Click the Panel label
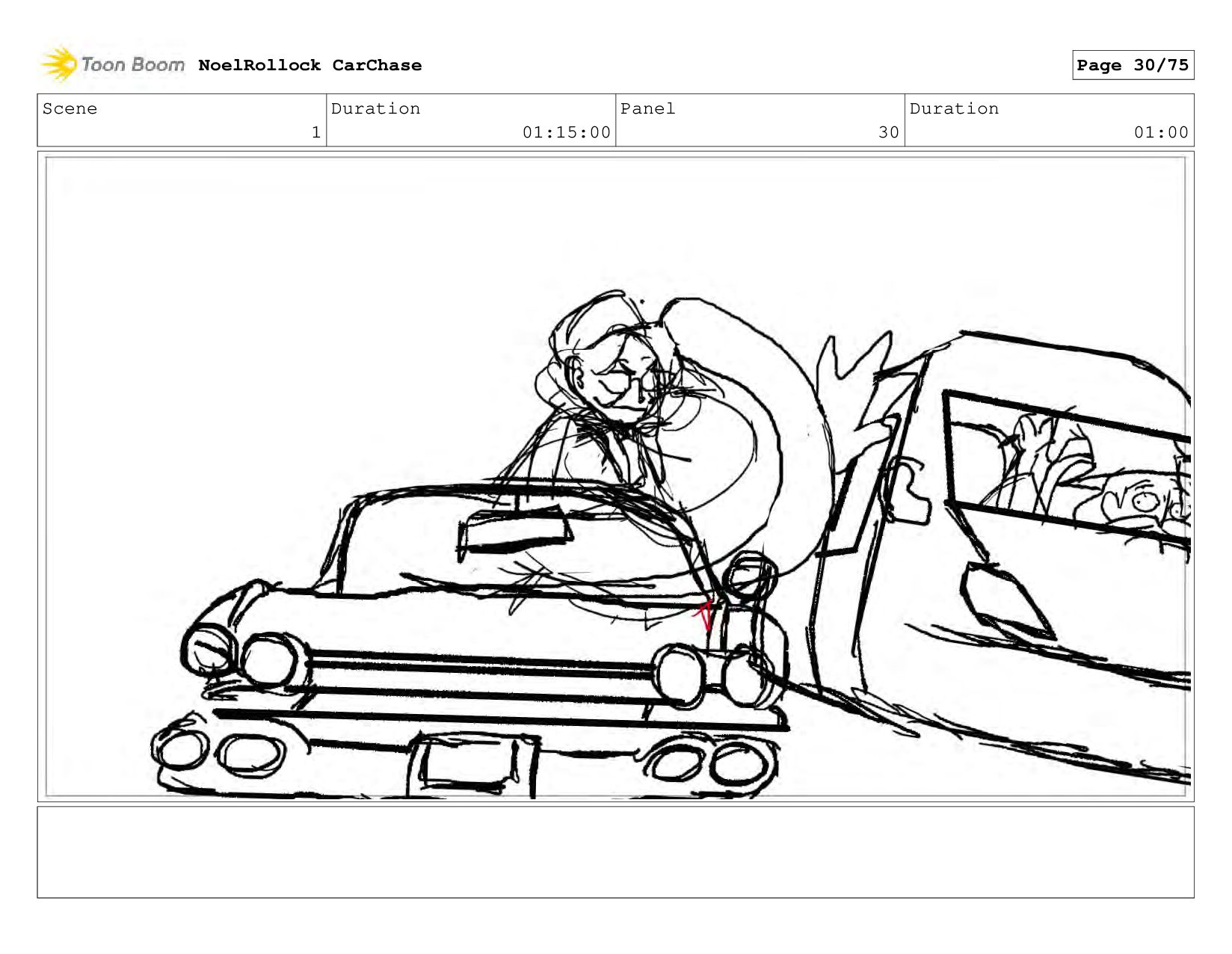 click(648, 108)
